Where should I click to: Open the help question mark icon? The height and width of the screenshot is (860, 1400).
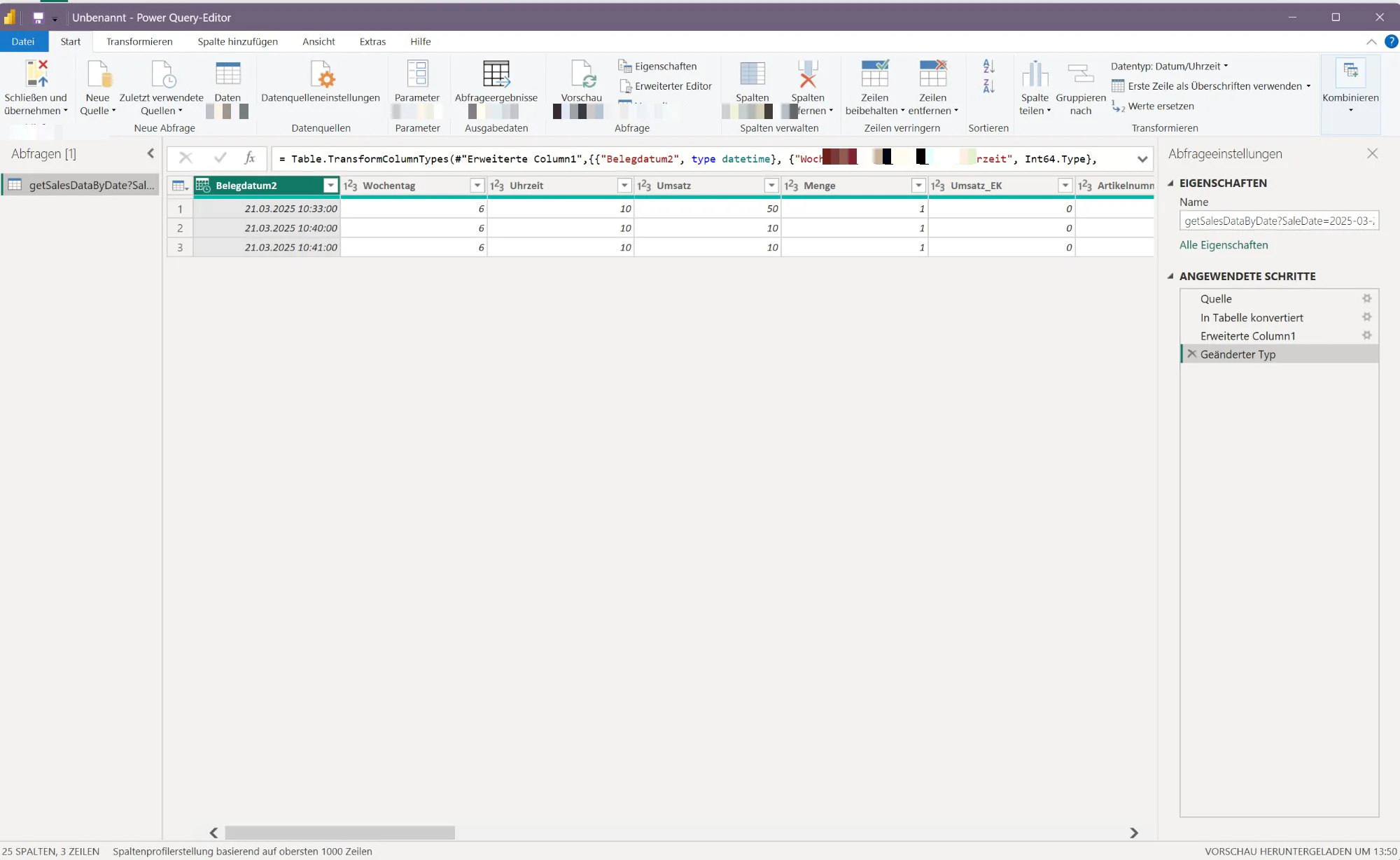1391,41
